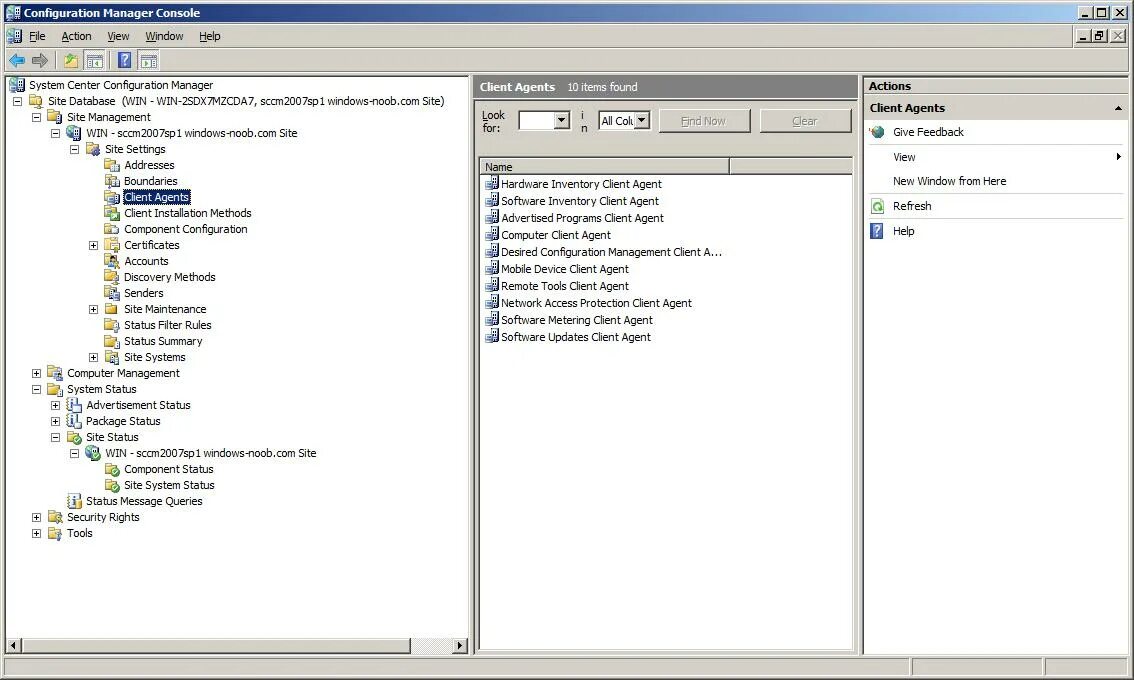
Task: Click the Back navigation arrow
Action: tap(16, 60)
